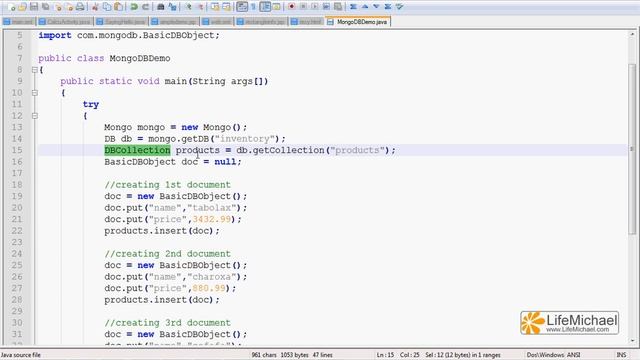Toggle Word wrap in toolbar
The height and width of the screenshot is (360, 640).
(x=242, y=7)
